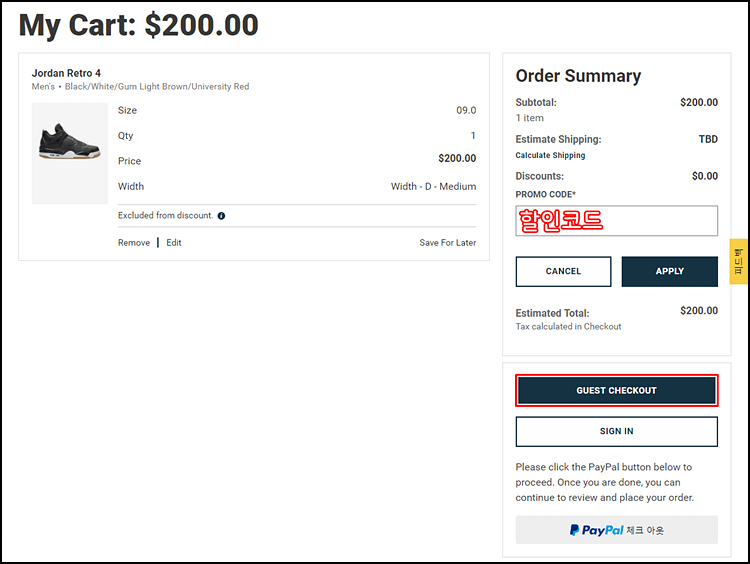Cancel the promo code entry
Screen dimensions: 750x564
point(563,271)
